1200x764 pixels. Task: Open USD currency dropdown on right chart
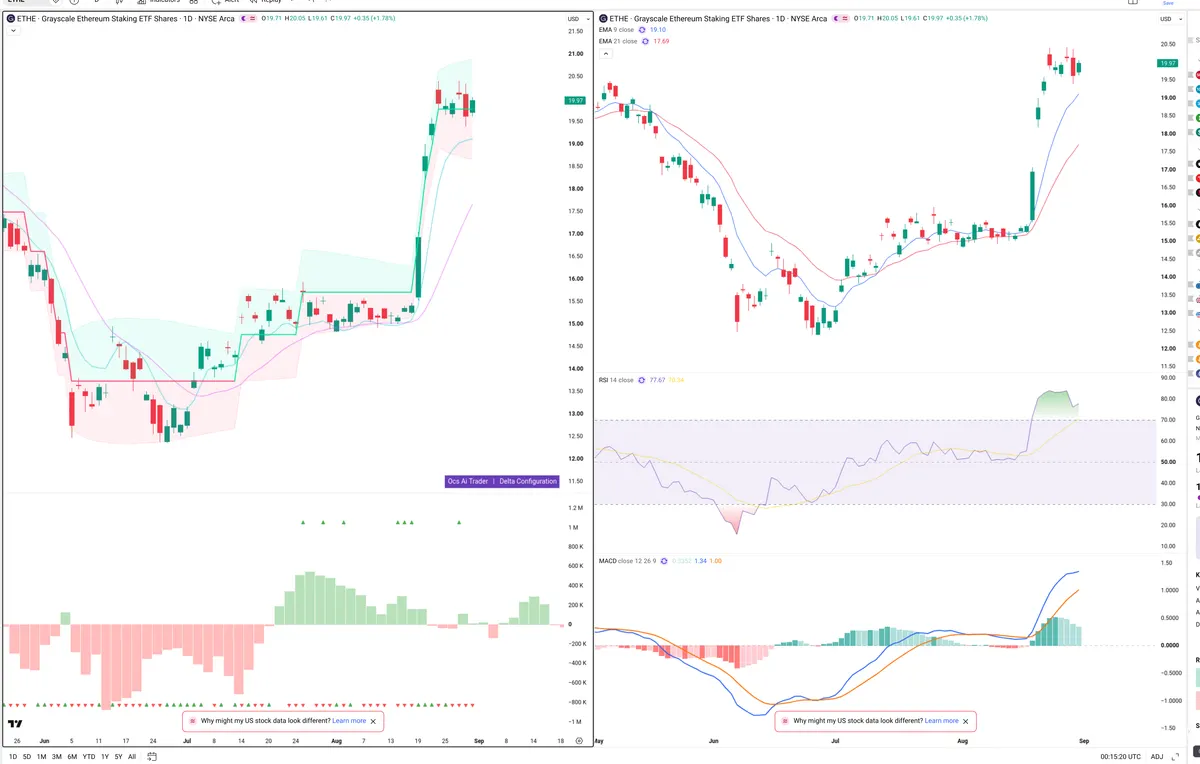tap(1169, 19)
